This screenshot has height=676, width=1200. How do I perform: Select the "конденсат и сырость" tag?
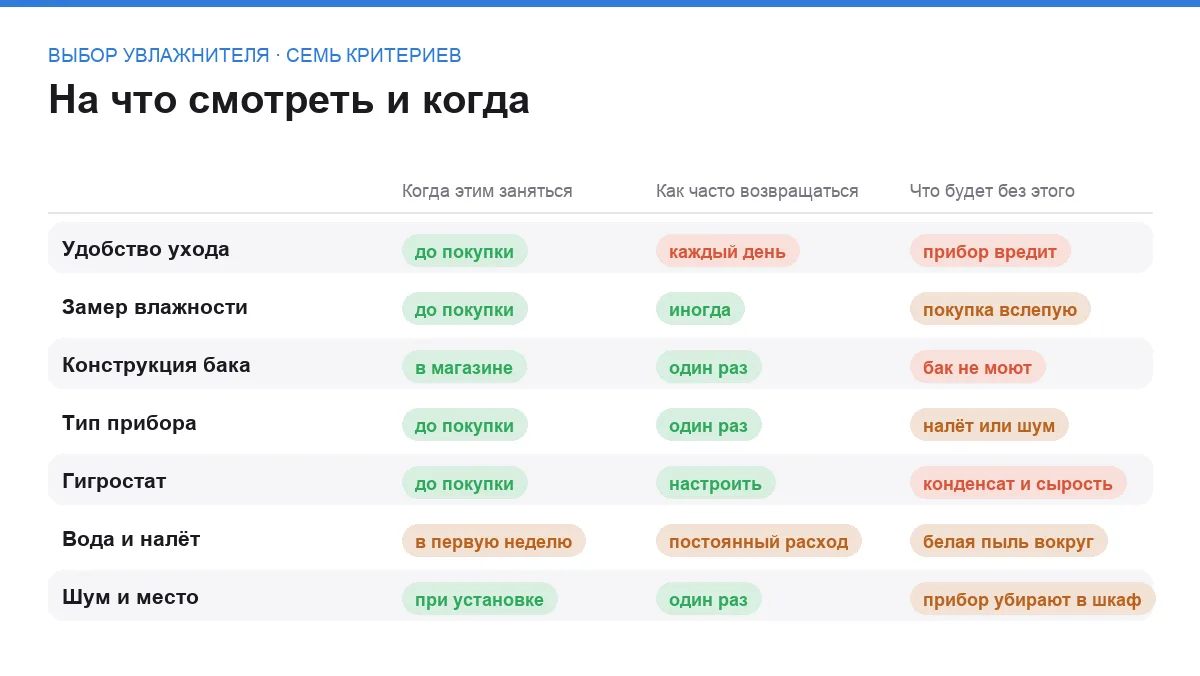click(1018, 483)
